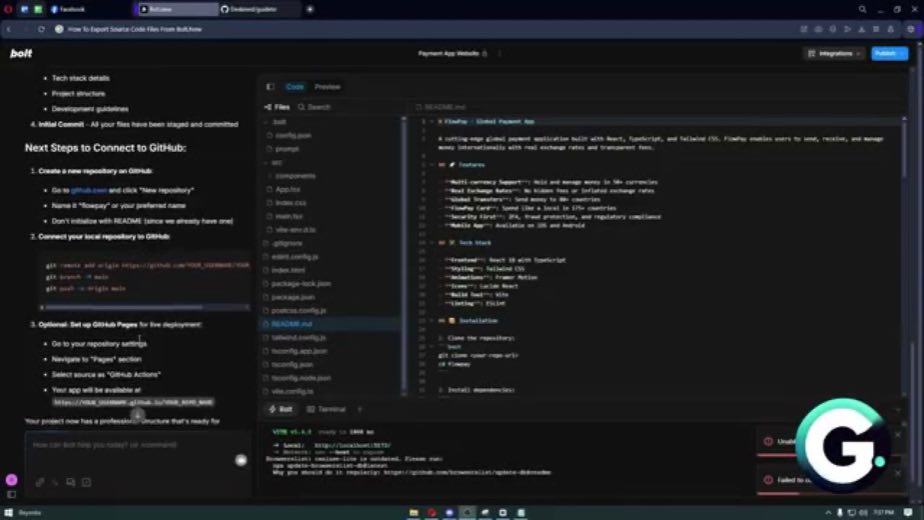Open a new browser tab

[310, 9]
